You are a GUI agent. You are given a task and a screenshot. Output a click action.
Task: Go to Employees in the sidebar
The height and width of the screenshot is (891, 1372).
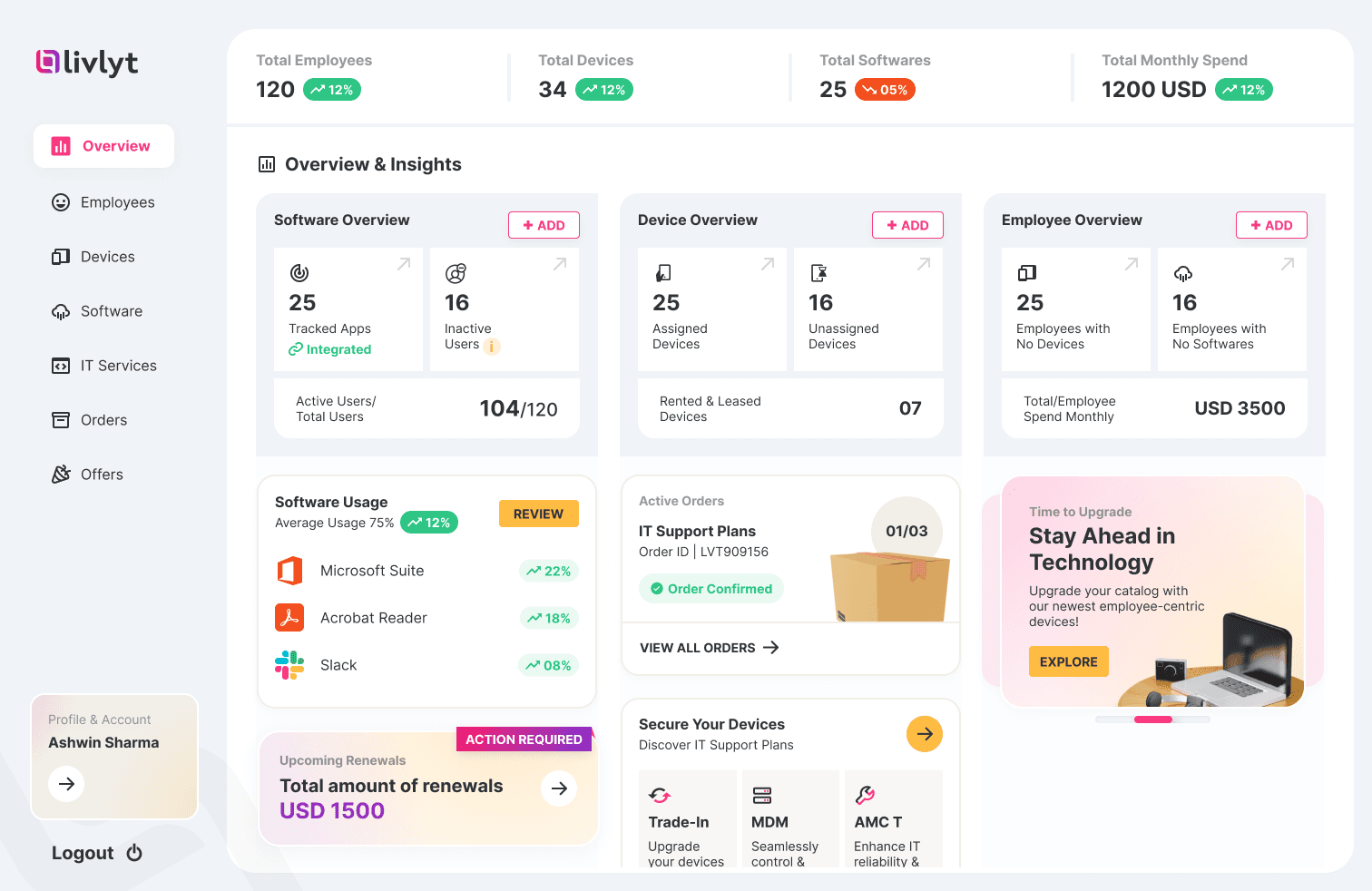click(x=103, y=202)
